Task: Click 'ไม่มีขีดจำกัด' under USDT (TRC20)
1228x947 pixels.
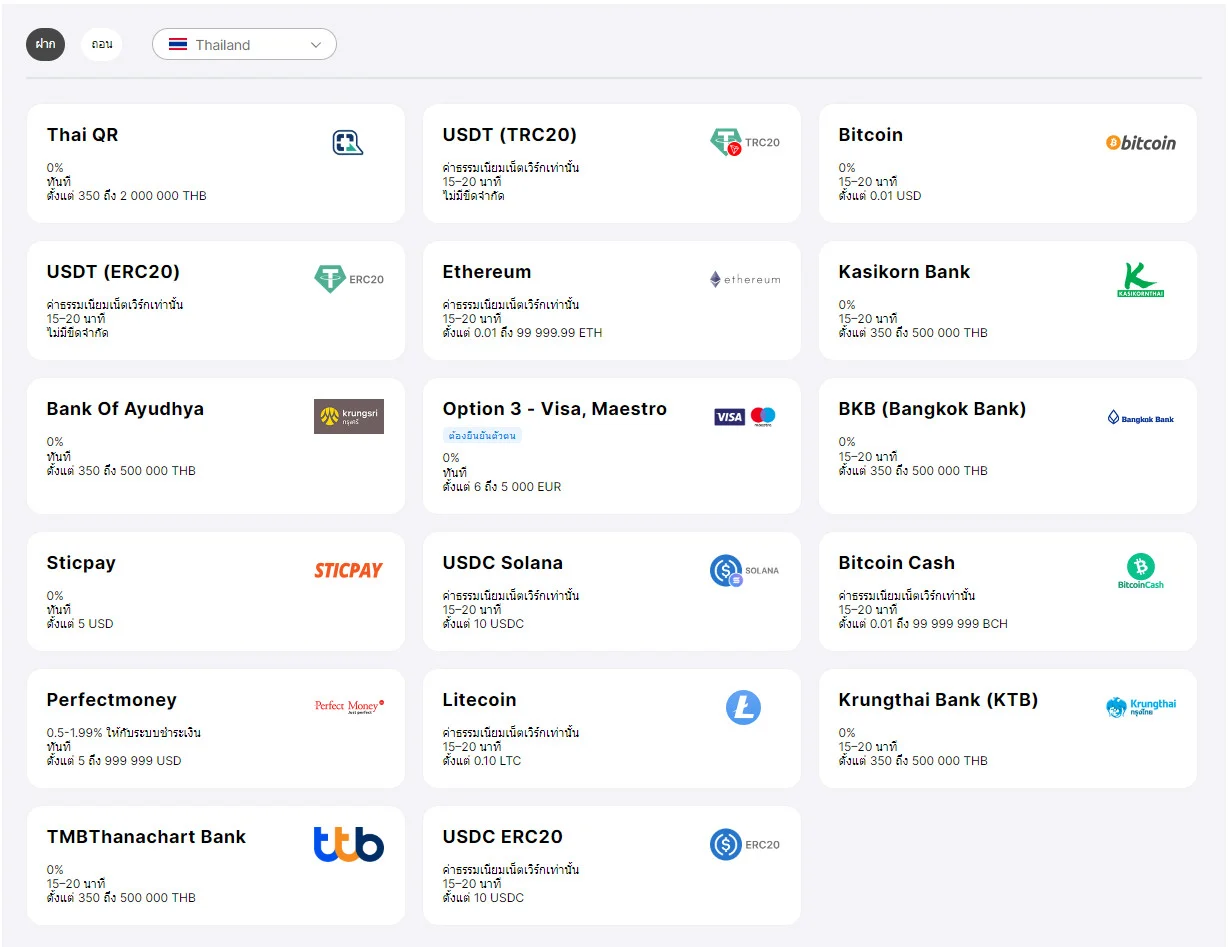Action: click(x=473, y=196)
